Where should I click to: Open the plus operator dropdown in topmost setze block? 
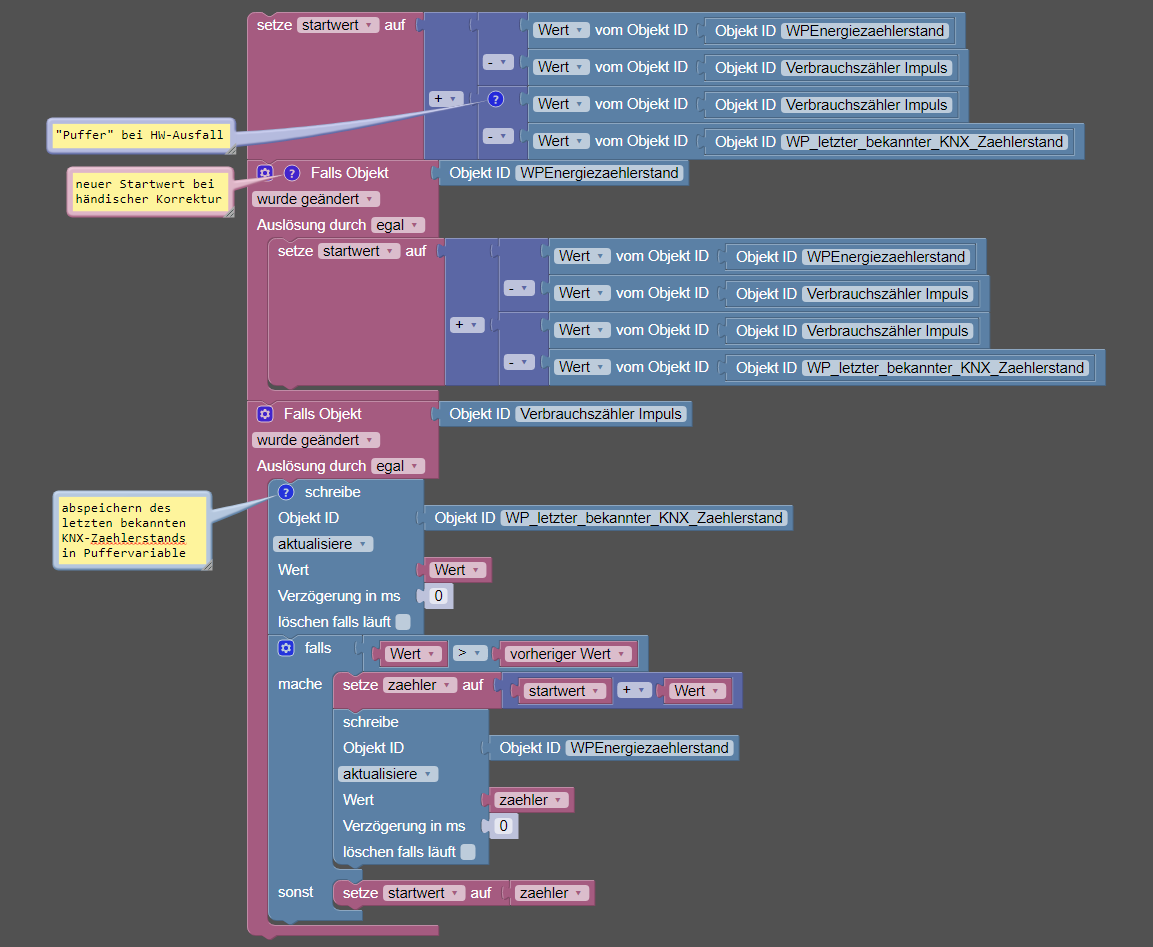coord(446,99)
